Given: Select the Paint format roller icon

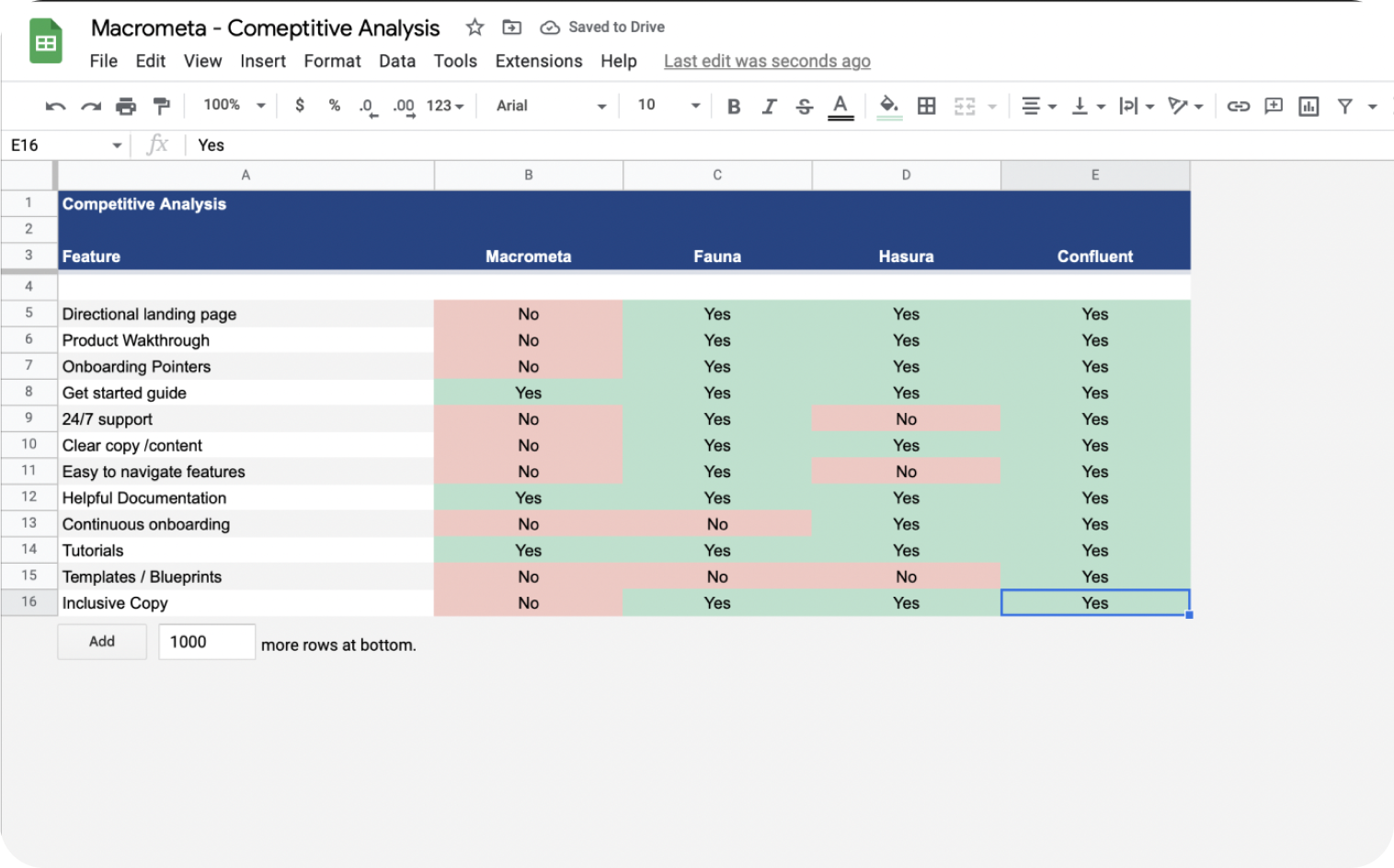Looking at the screenshot, I should [161, 107].
